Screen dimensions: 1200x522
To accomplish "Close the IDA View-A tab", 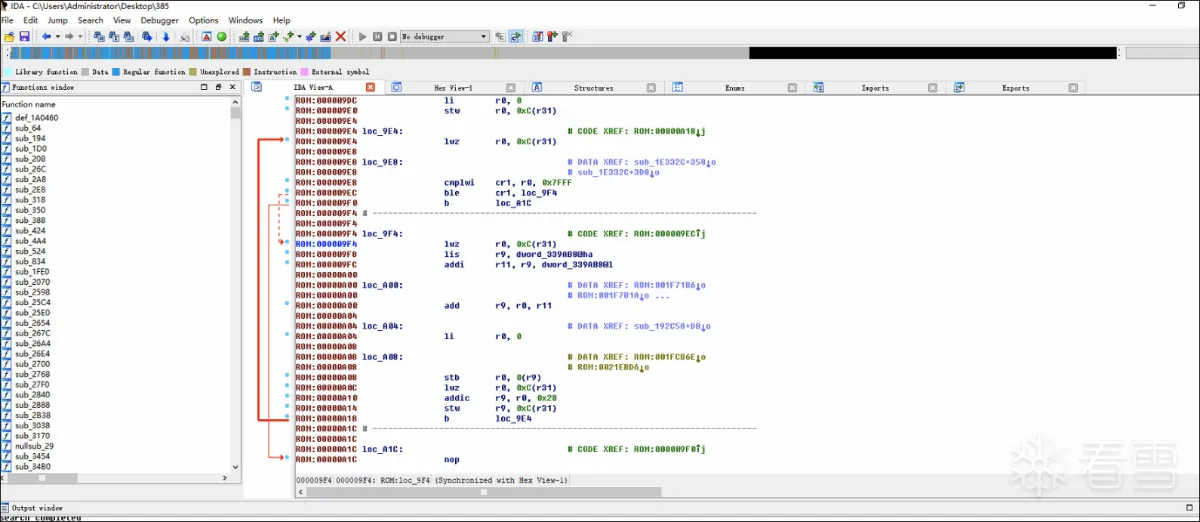I will tap(370, 88).
